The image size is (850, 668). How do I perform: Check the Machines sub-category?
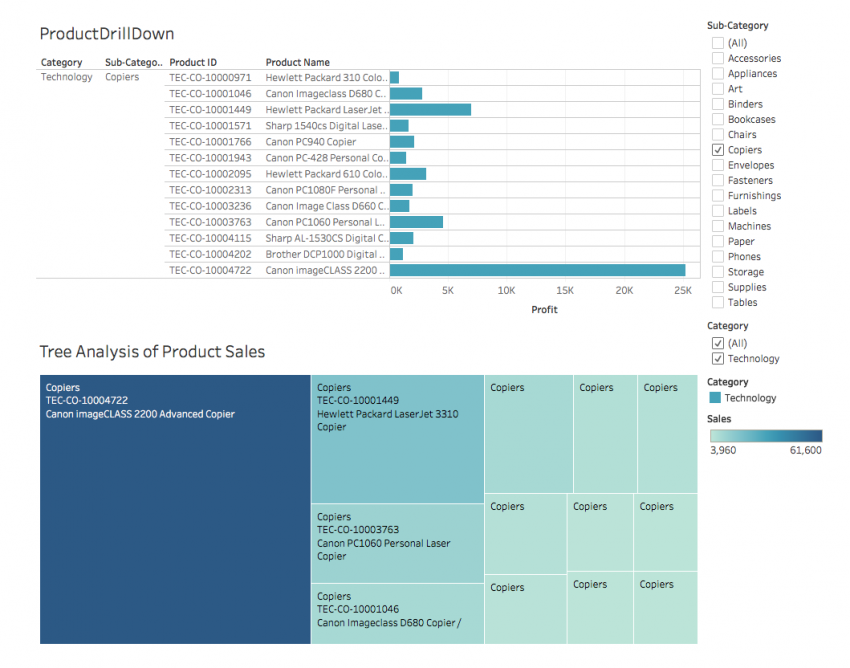[717, 225]
